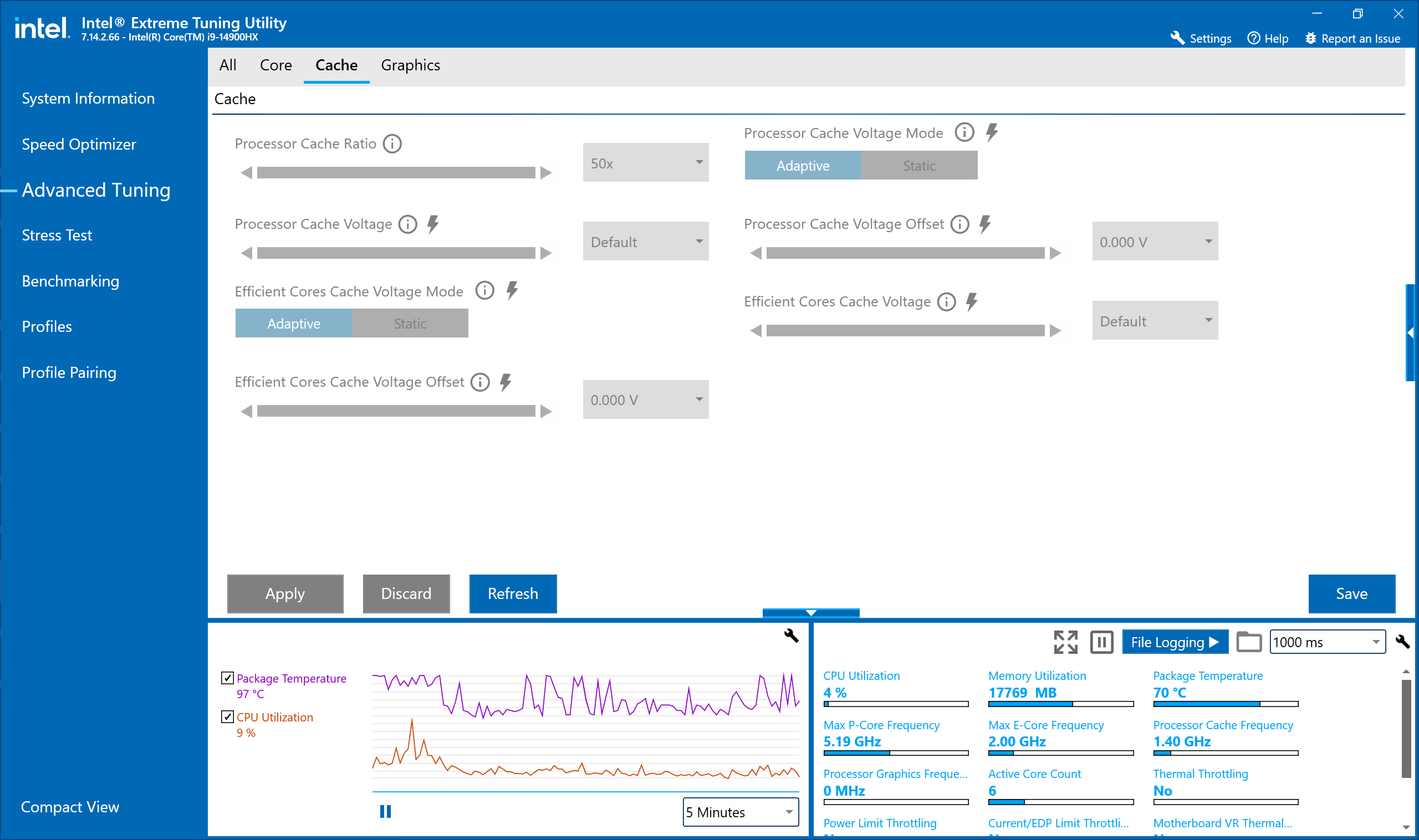1419x840 pixels.
Task: Open the 5 Minutes graph duration dropdown
Action: click(740, 812)
